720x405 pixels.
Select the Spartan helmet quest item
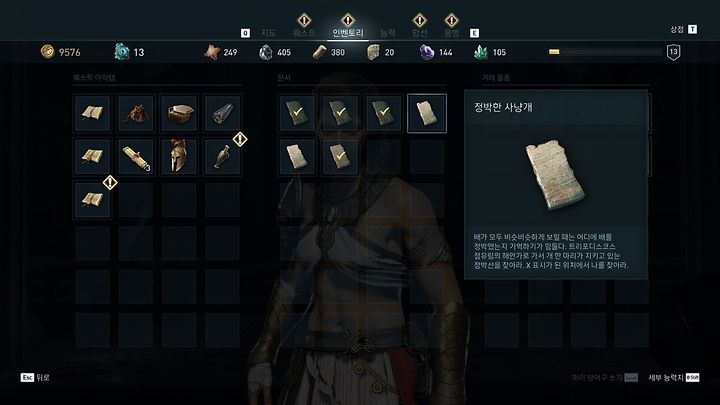click(x=179, y=157)
